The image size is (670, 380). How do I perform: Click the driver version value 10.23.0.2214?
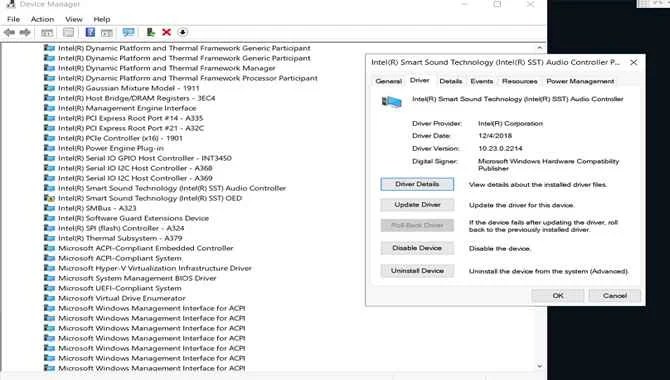click(500, 148)
